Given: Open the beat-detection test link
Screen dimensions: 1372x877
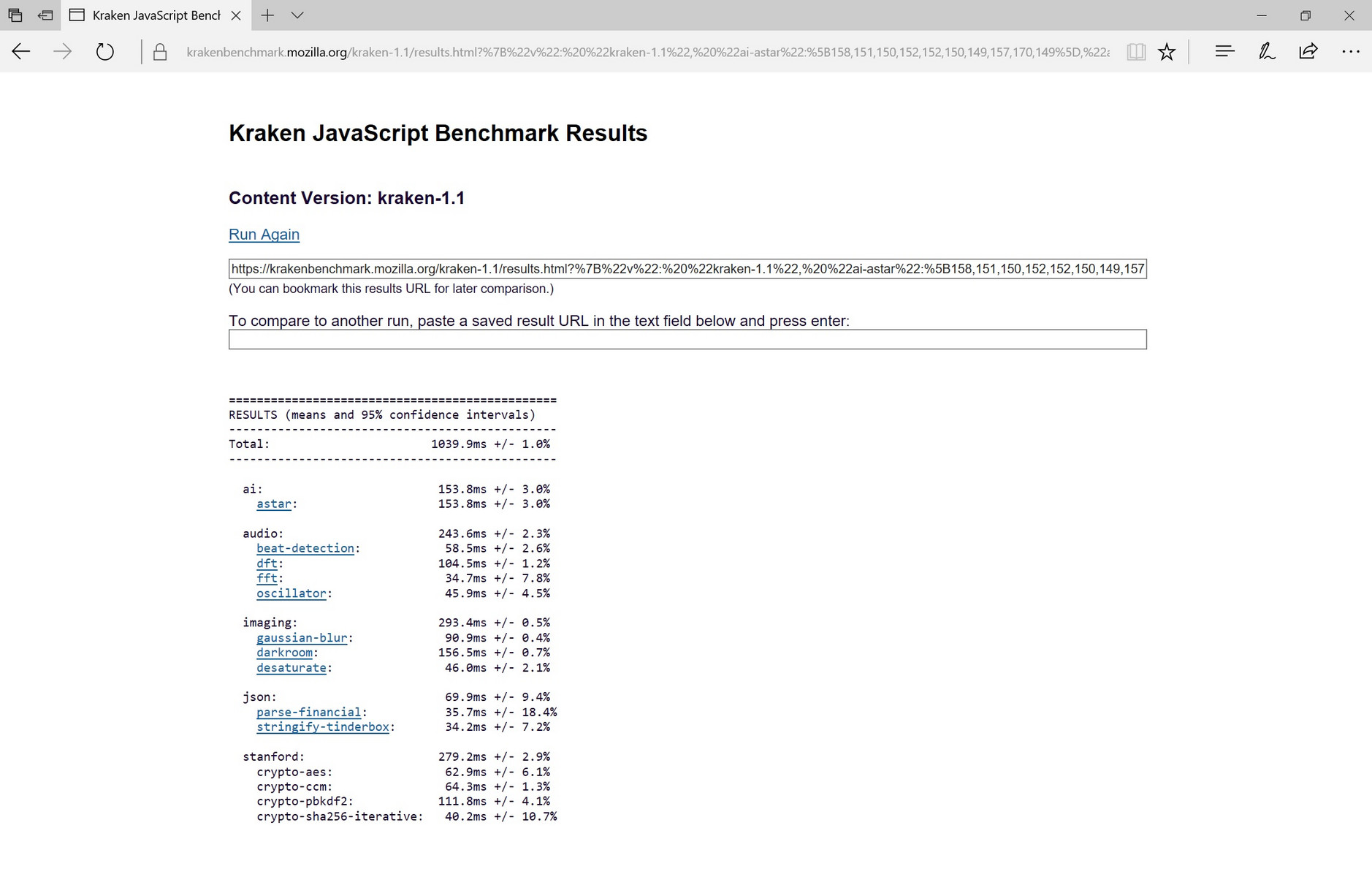Looking at the screenshot, I should (x=305, y=548).
